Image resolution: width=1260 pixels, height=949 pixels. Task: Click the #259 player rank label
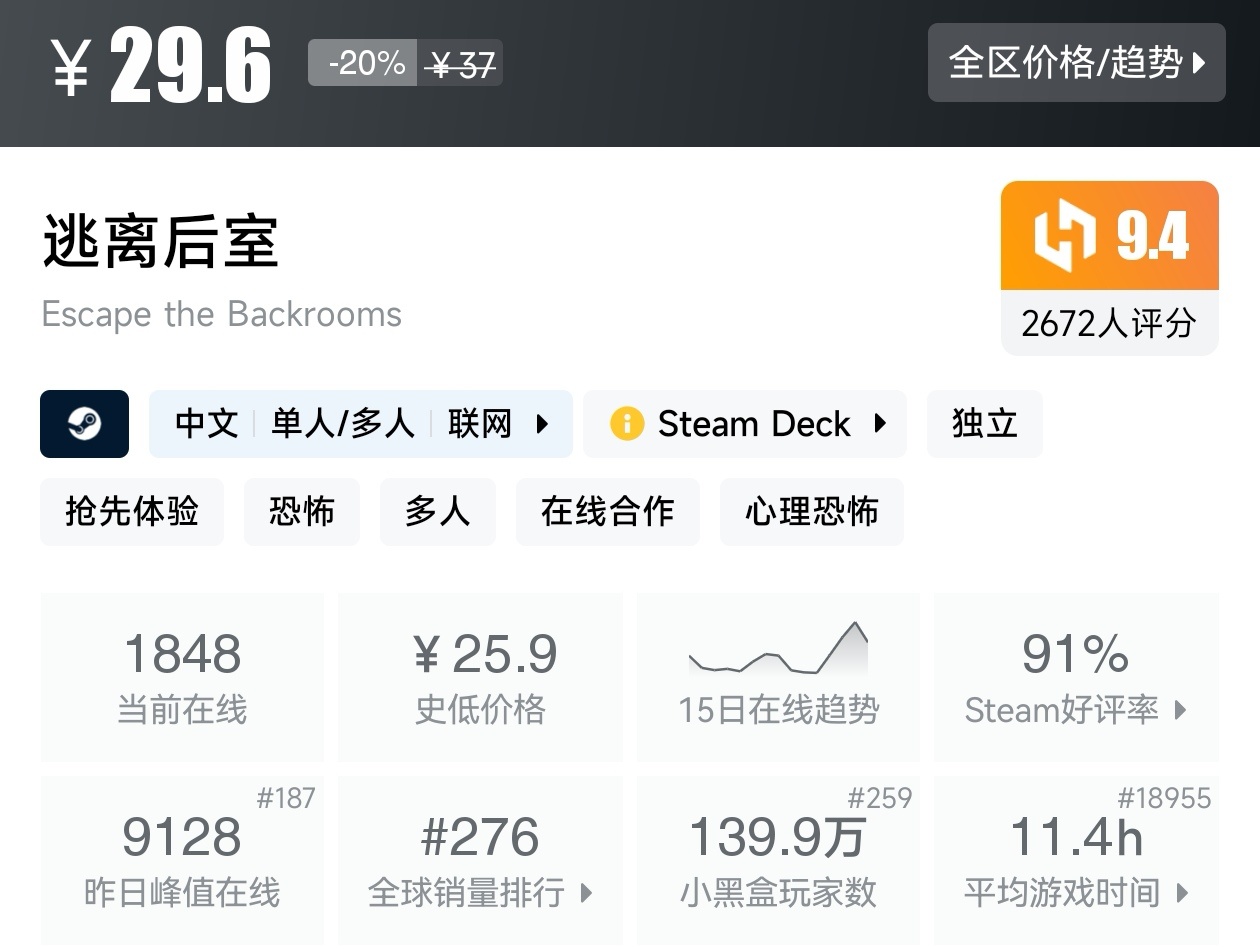tap(880, 798)
